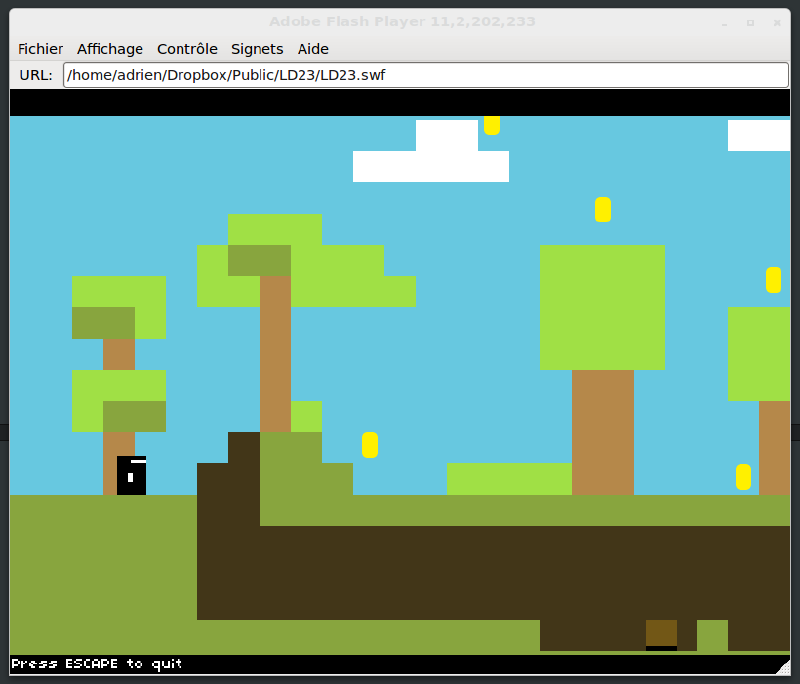Show the Aide menu
The image size is (800, 684).
(x=313, y=49)
